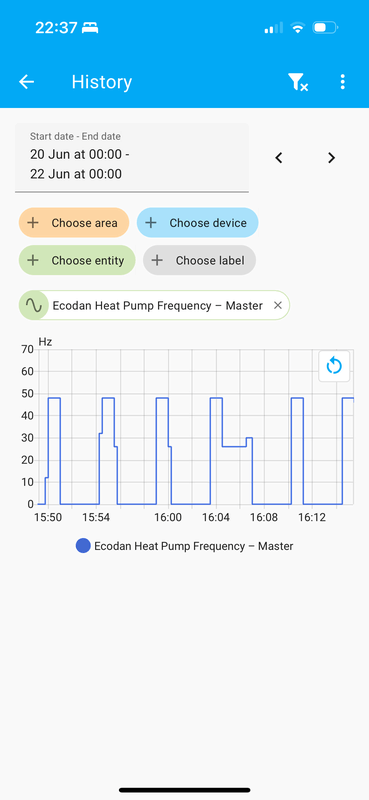Remove Ecodan Heat Pump Frequency entity chip

(x=278, y=305)
